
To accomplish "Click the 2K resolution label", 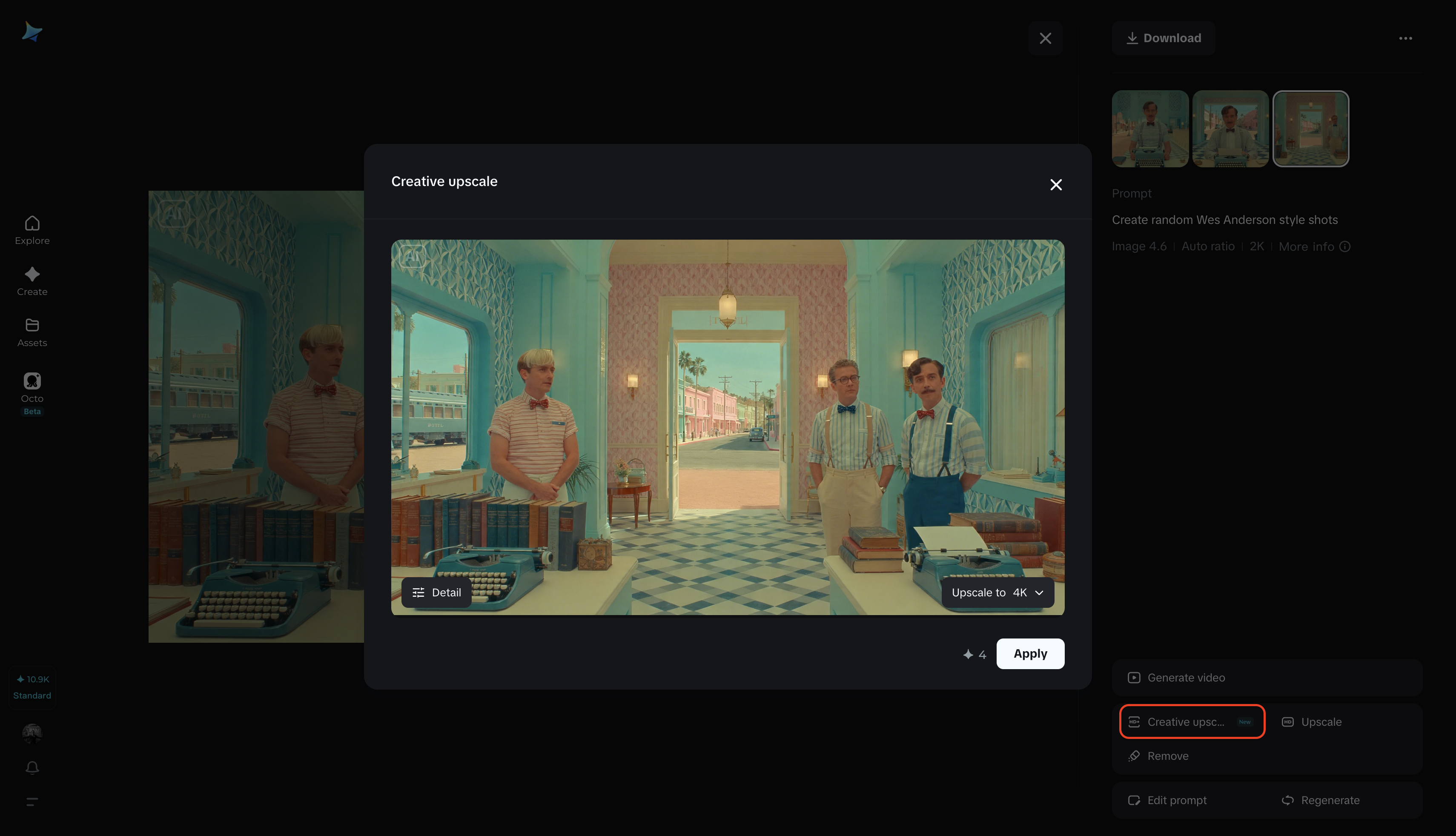I will (1257, 247).
